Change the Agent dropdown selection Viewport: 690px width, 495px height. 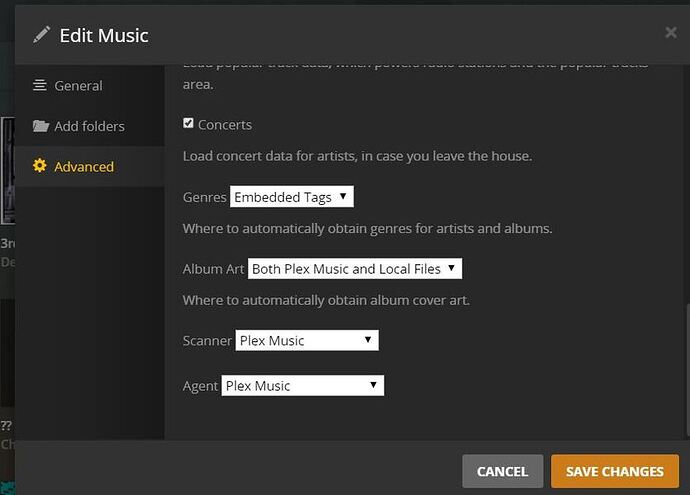[x=302, y=385]
